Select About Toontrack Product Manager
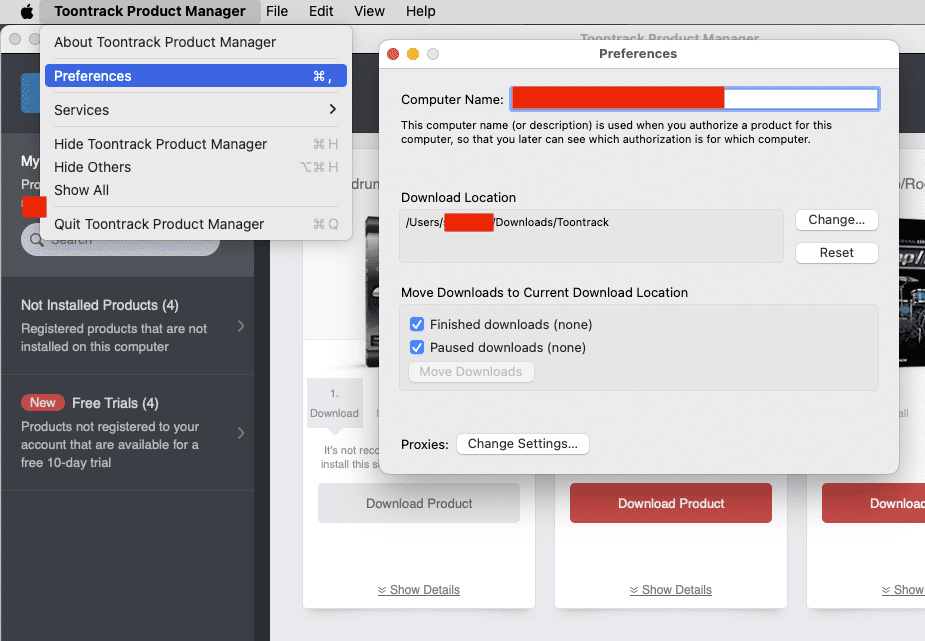925x641 pixels. pyautogui.click(x=195, y=42)
